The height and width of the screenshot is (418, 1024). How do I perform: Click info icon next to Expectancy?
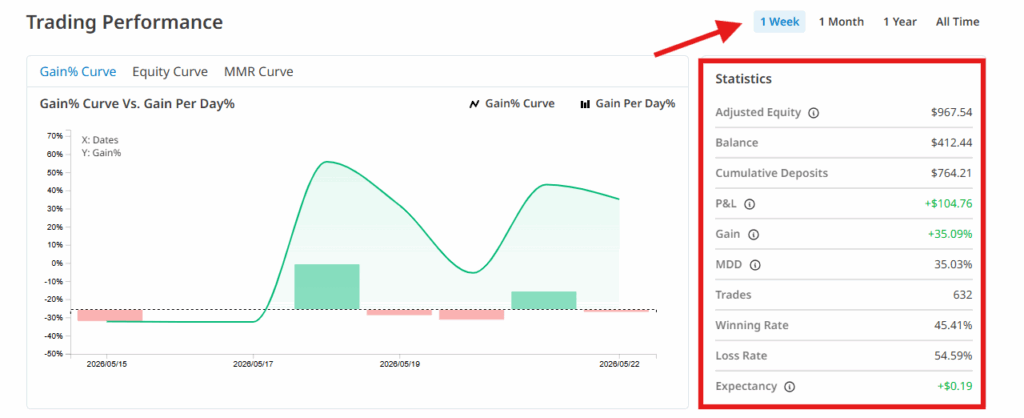(790, 386)
